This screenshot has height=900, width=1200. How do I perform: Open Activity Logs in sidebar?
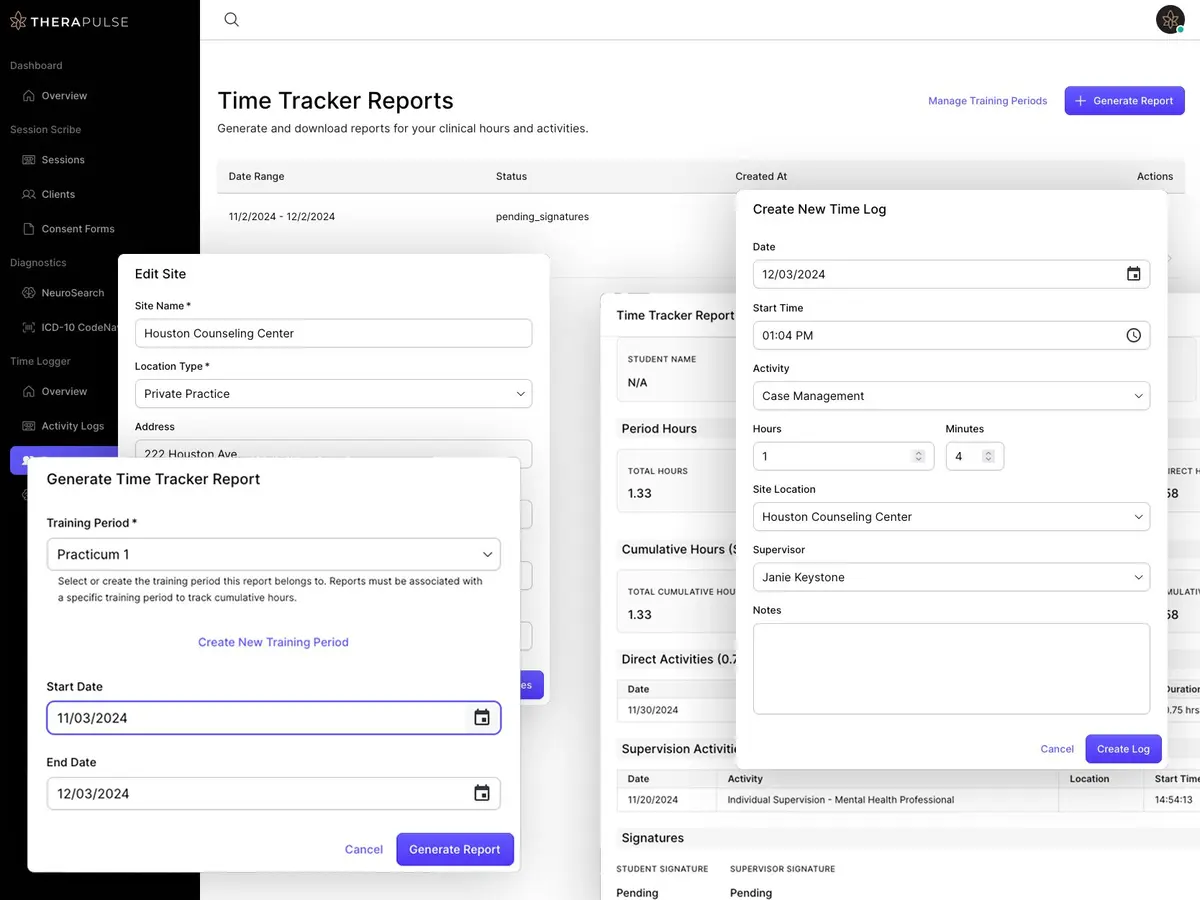72,426
